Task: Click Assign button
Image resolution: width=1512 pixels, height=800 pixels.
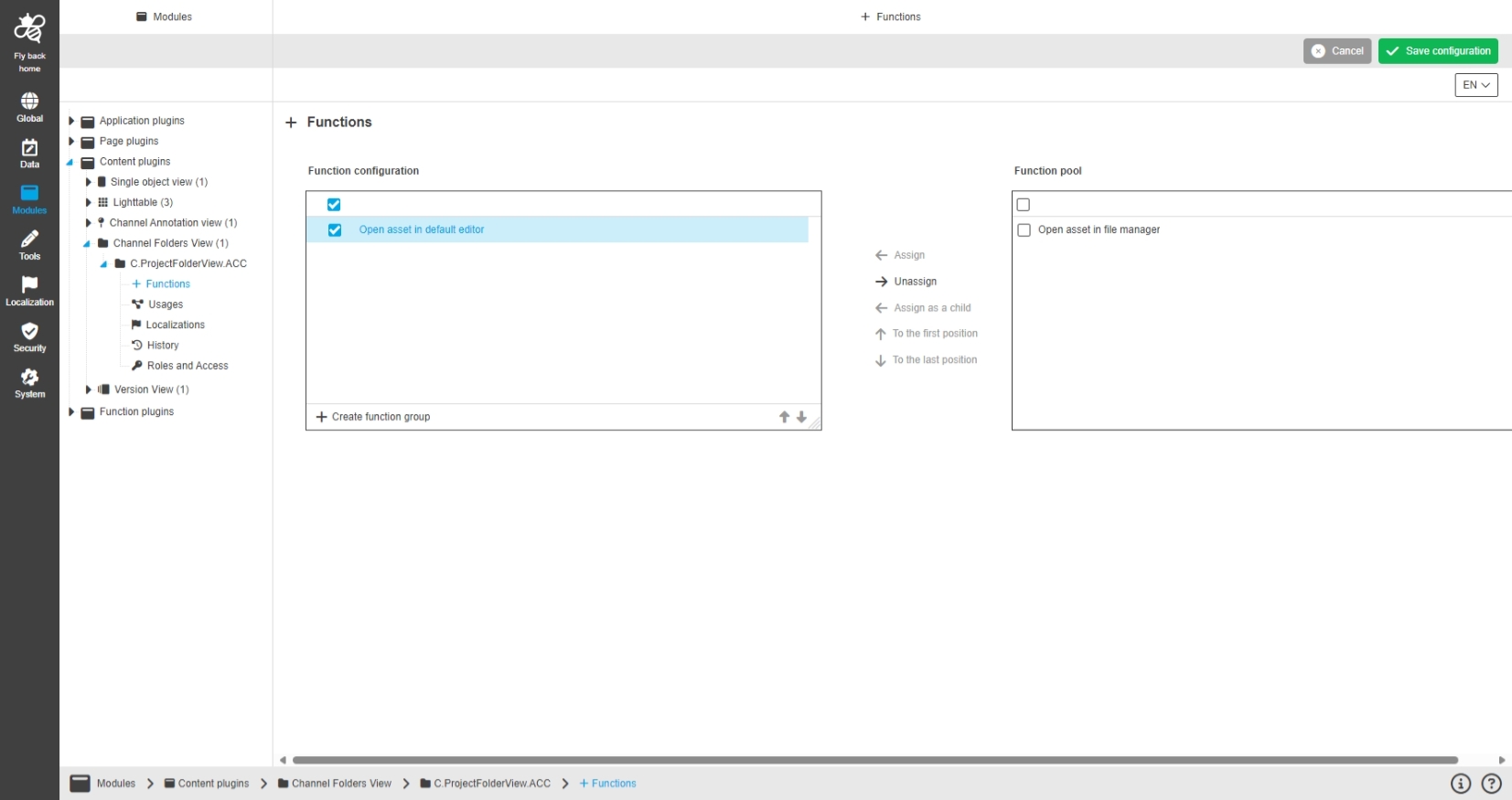Action: (900, 255)
